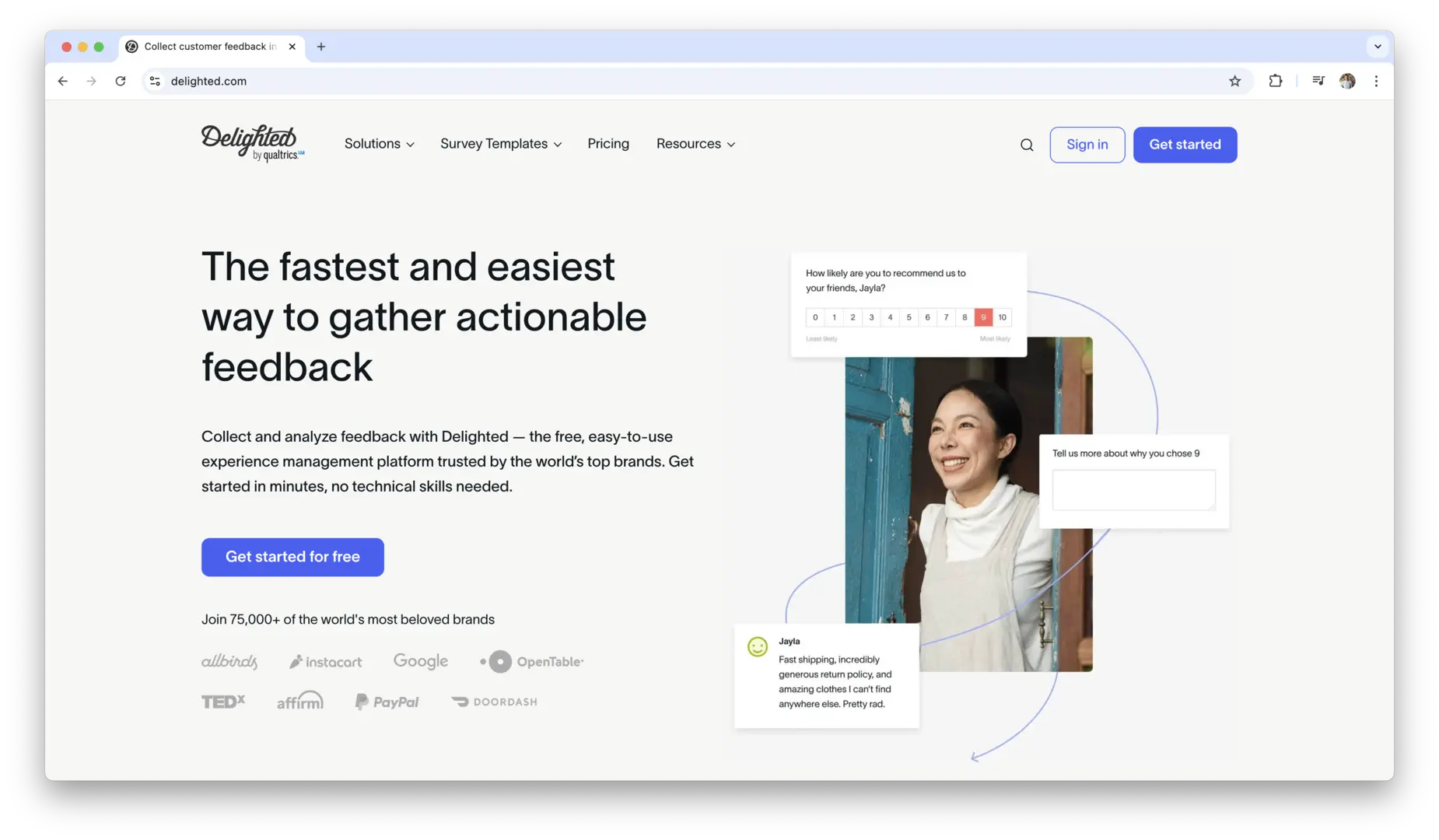Choose score 0 on the recommendation scale
Screen dimensions: 1439x840
point(815,317)
